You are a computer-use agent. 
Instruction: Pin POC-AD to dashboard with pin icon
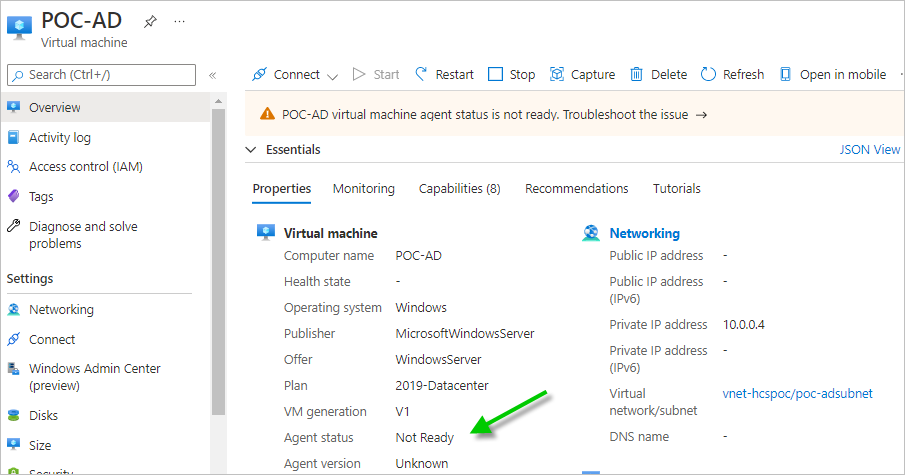pyautogui.click(x=150, y=22)
